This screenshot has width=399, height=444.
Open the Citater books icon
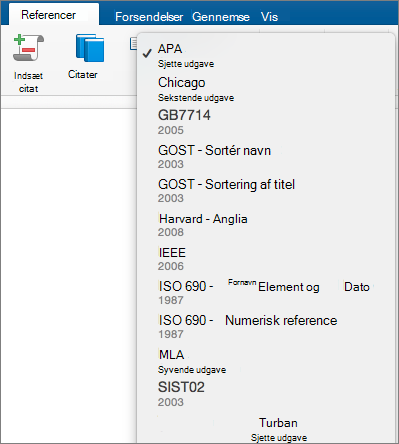[x=90, y=48]
